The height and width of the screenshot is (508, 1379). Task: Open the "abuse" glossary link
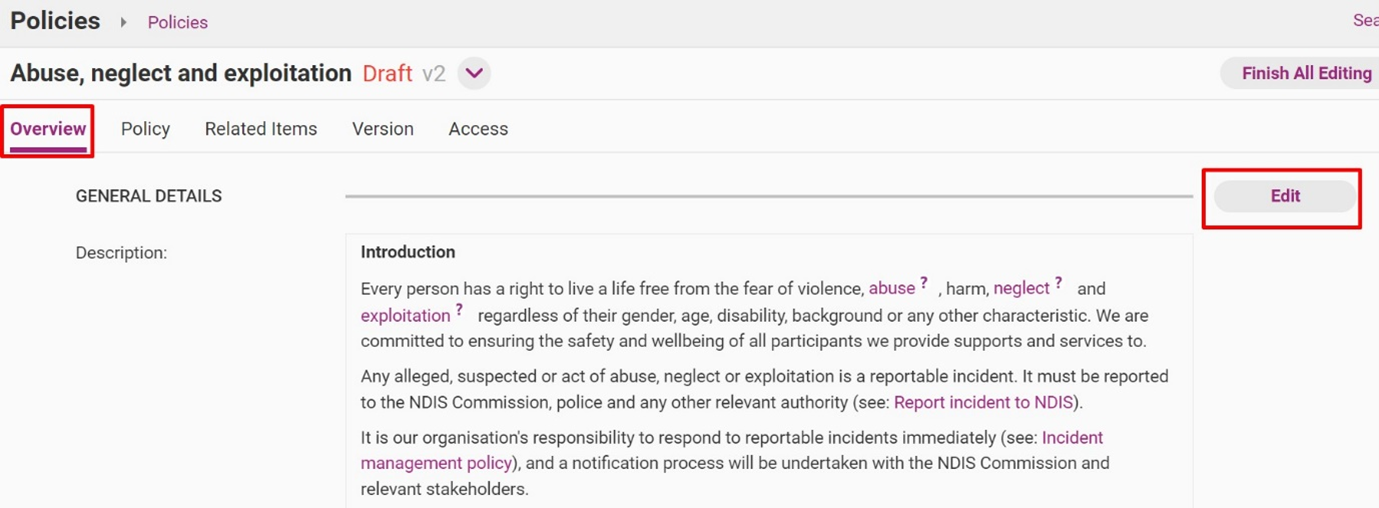[x=891, y=289]
